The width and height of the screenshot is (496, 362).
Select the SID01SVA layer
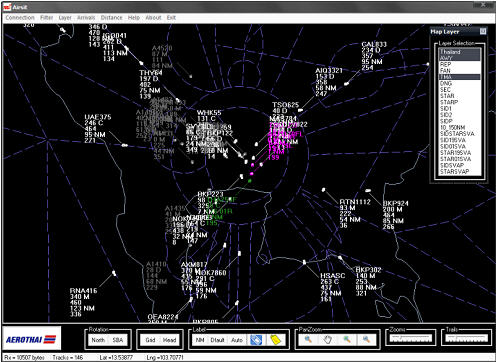pos(460,146)
